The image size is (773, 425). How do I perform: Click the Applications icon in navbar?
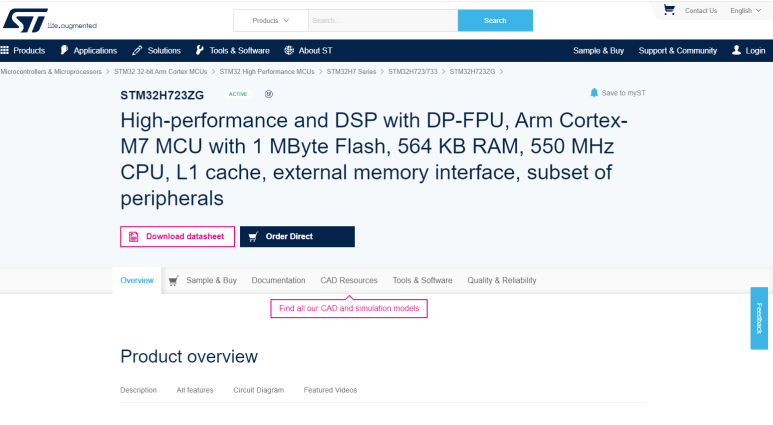pos(65,50)
